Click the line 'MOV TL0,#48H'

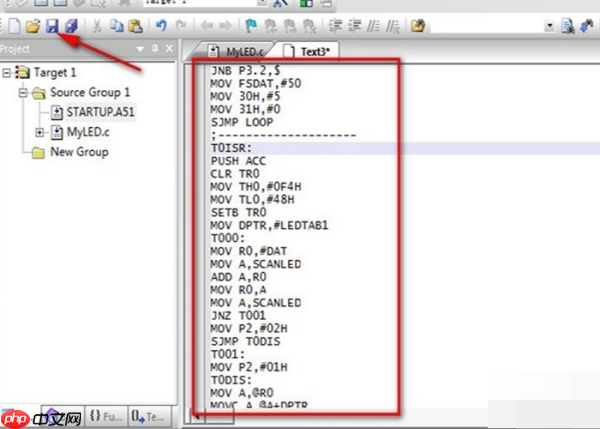click(x=253, y=199)
